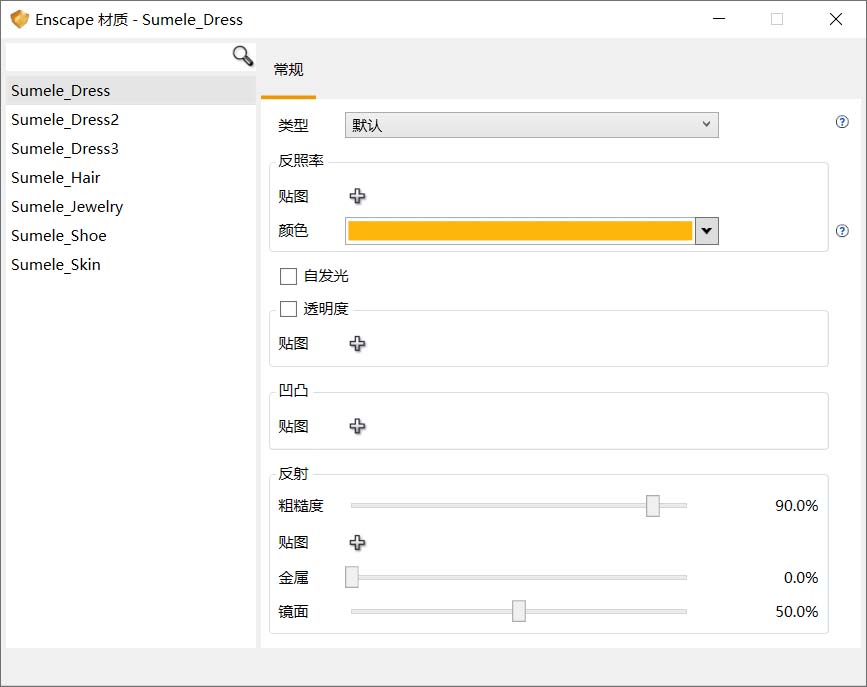Expand the 颜色 picker dropdown arrow
867x687 pixels.
(707, 231)
